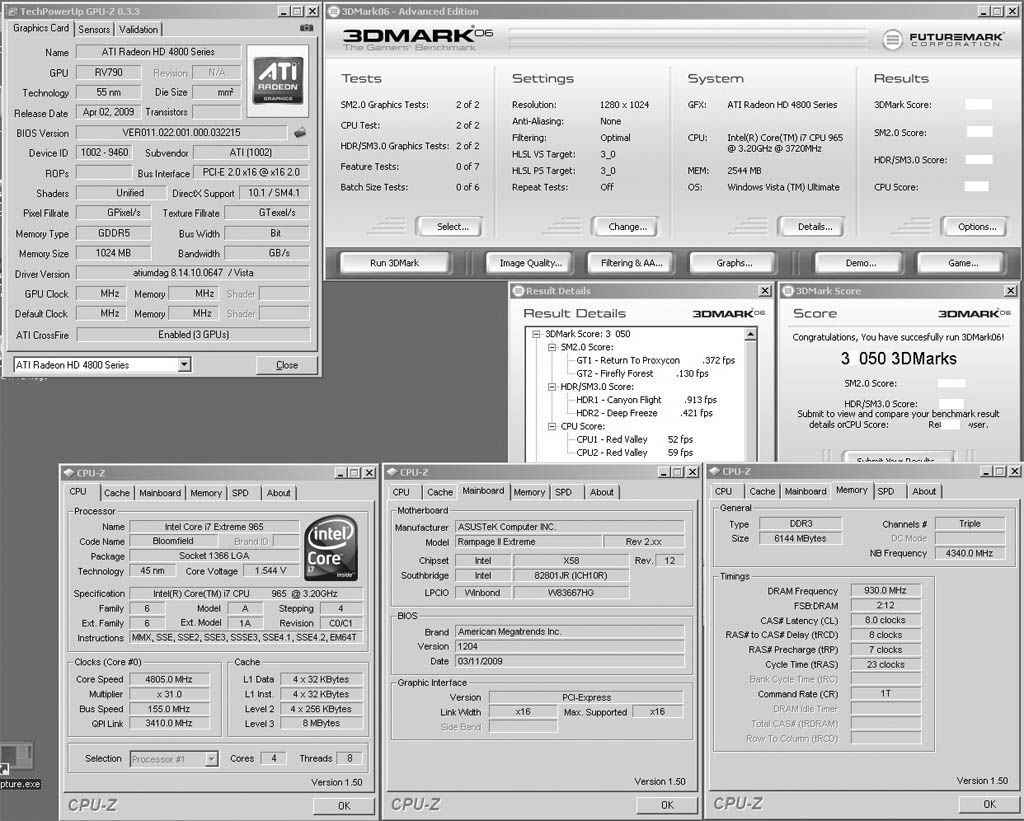The image size is (1024, 821).
Task: Close the 3DMark Score window
Action: pos(1010,291)
